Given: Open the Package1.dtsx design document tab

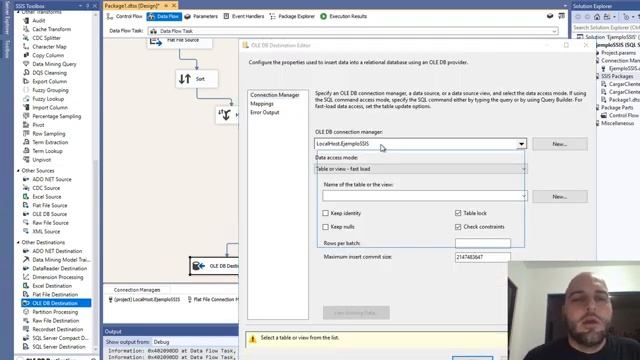Looking at the screenshot, I should coord(132,5).
